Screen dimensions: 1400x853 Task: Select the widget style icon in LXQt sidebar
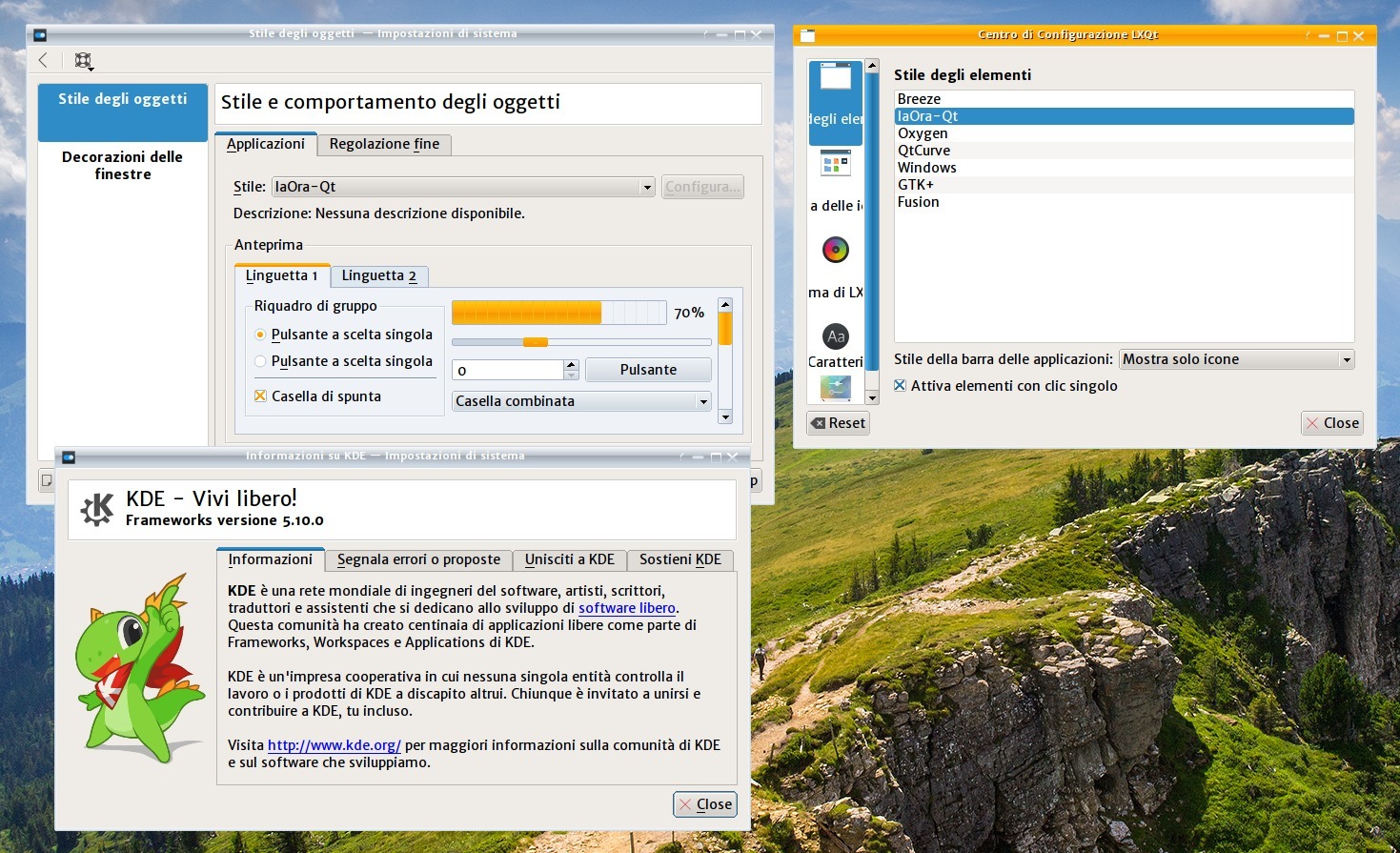836,76
